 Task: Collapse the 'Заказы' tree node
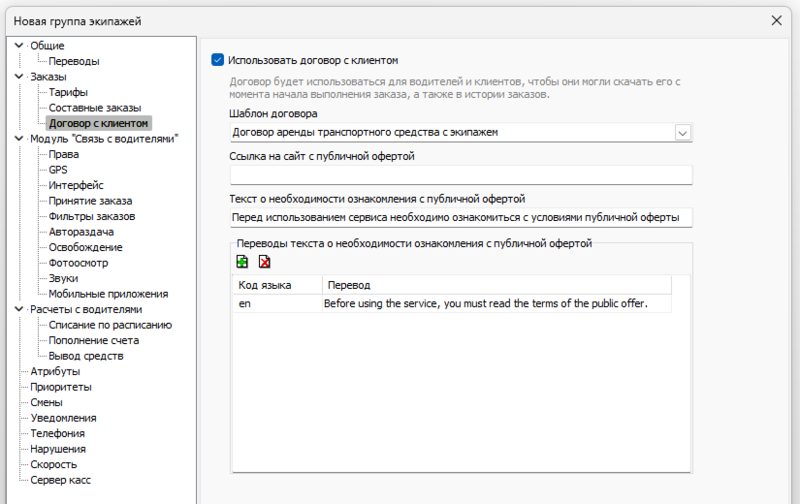click(x=18, y=76)
